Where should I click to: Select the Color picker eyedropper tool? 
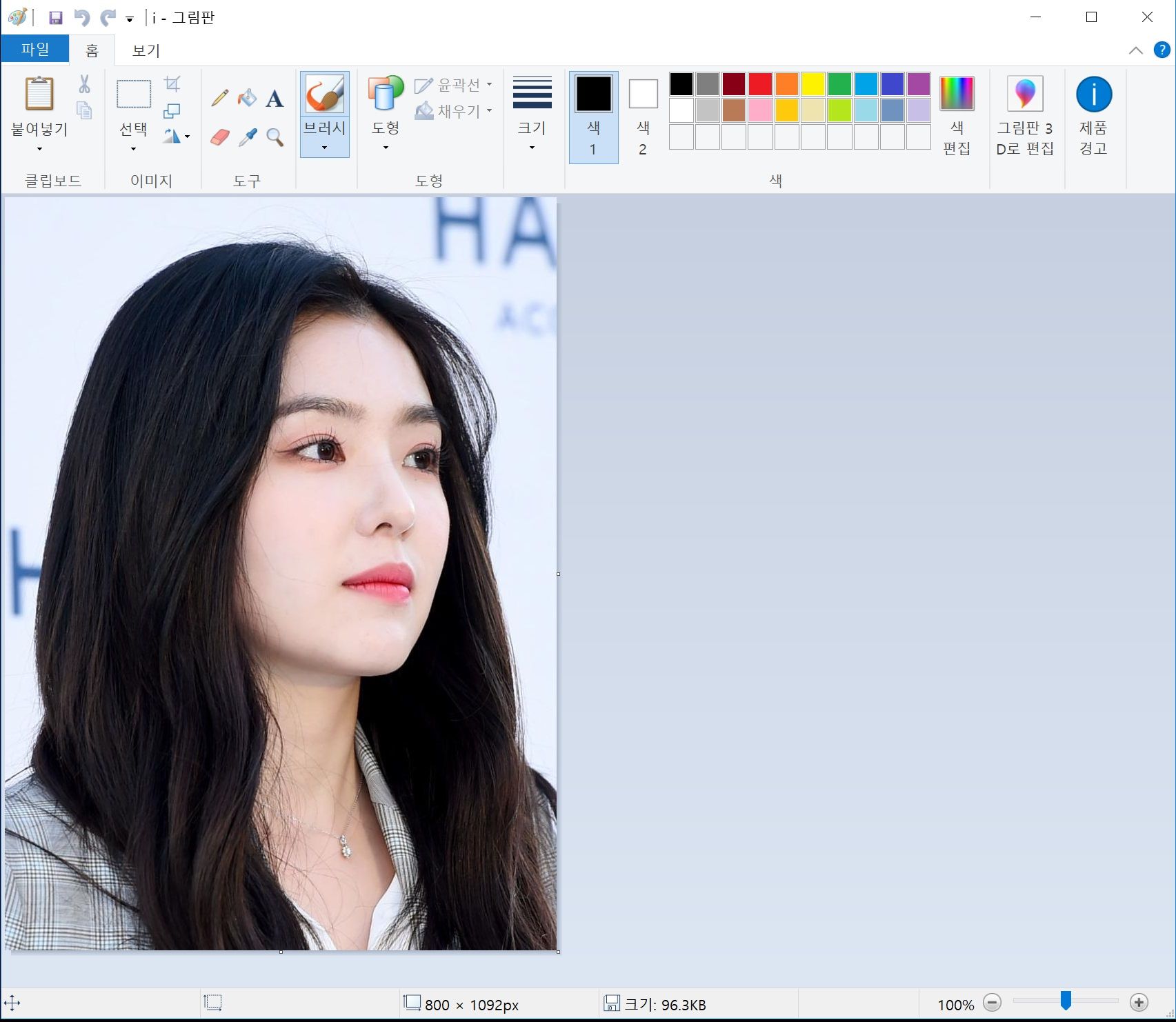(247, 137)
